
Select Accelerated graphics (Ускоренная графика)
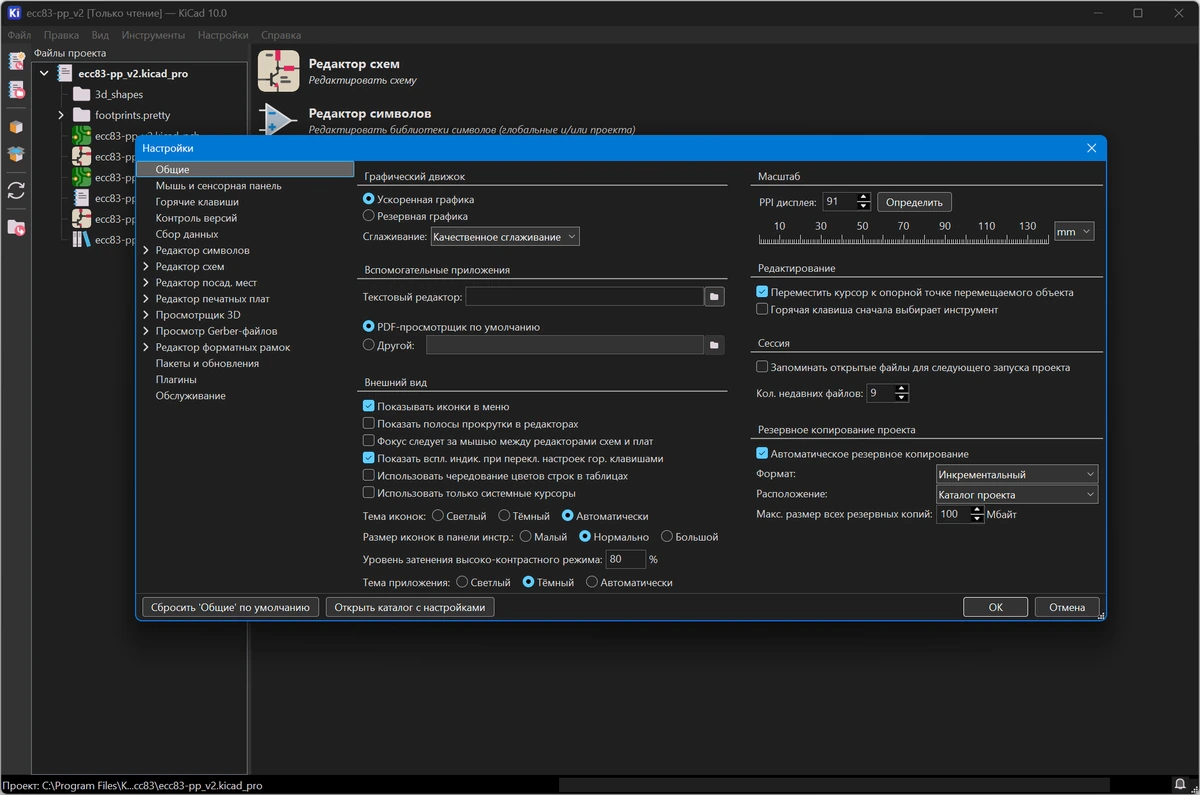point(369,199)
